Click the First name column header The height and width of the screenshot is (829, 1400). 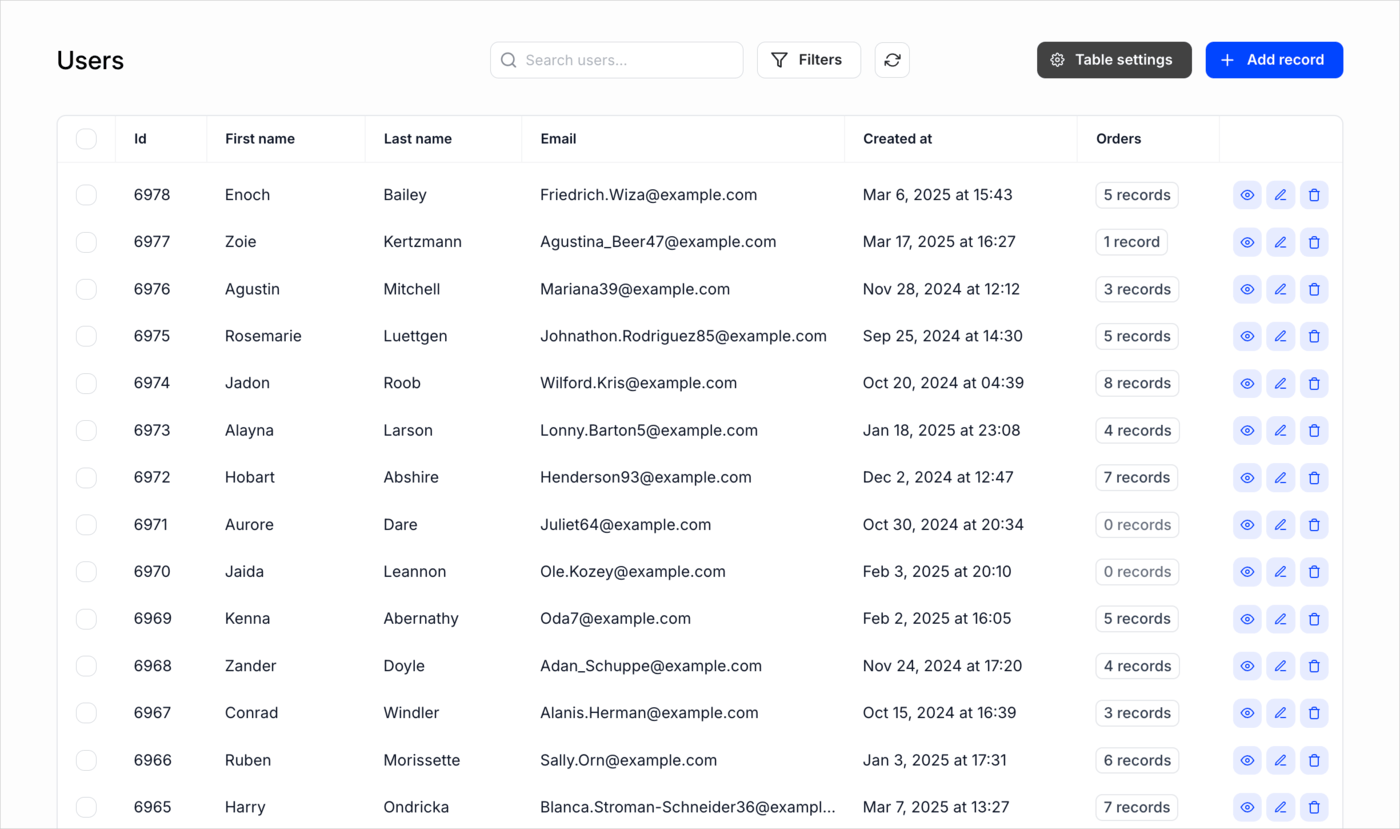coord(260,139)
